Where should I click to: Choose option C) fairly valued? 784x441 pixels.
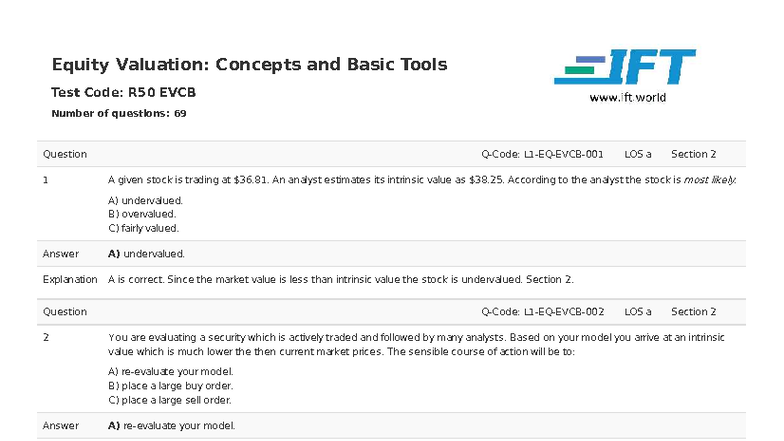pos(143,228)
